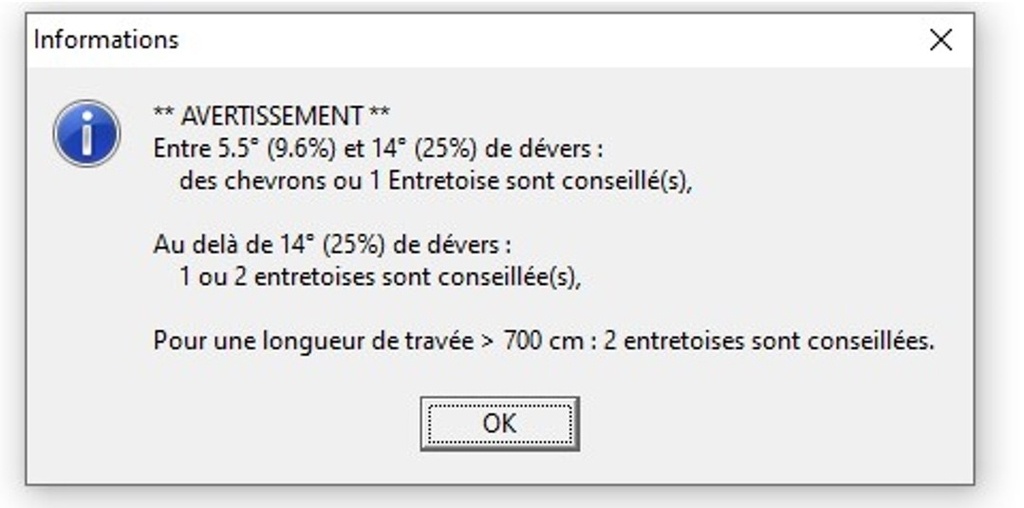Click the blue information icon
This screenshot has height=508, width=1024.
[x=86, y=133]
